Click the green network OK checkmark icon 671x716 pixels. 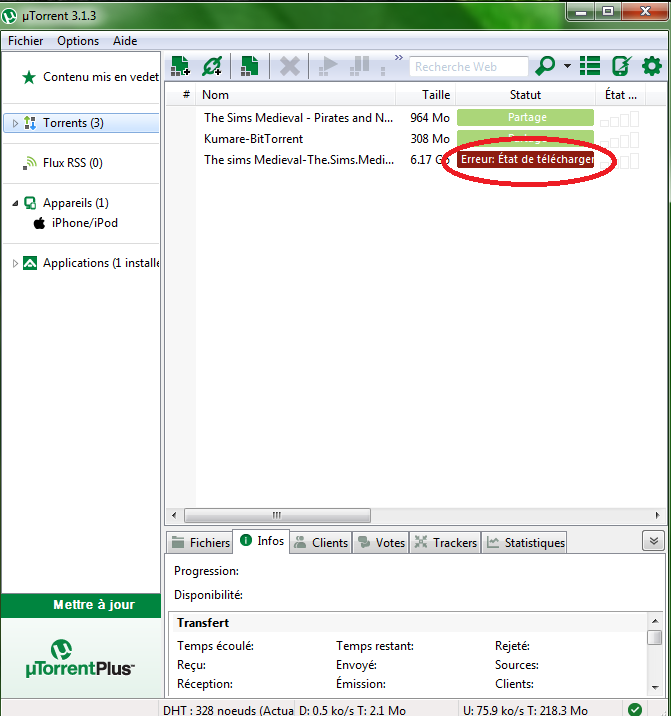pos(635,709)
